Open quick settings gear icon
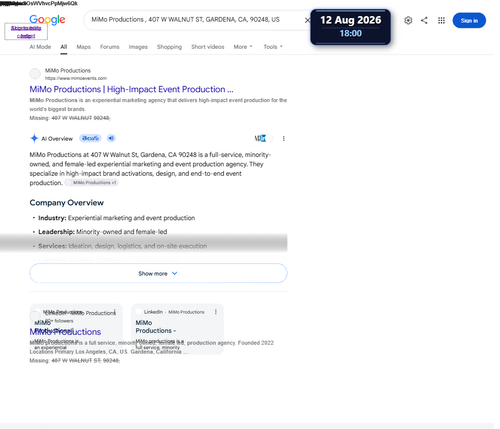 click(408, 20)
